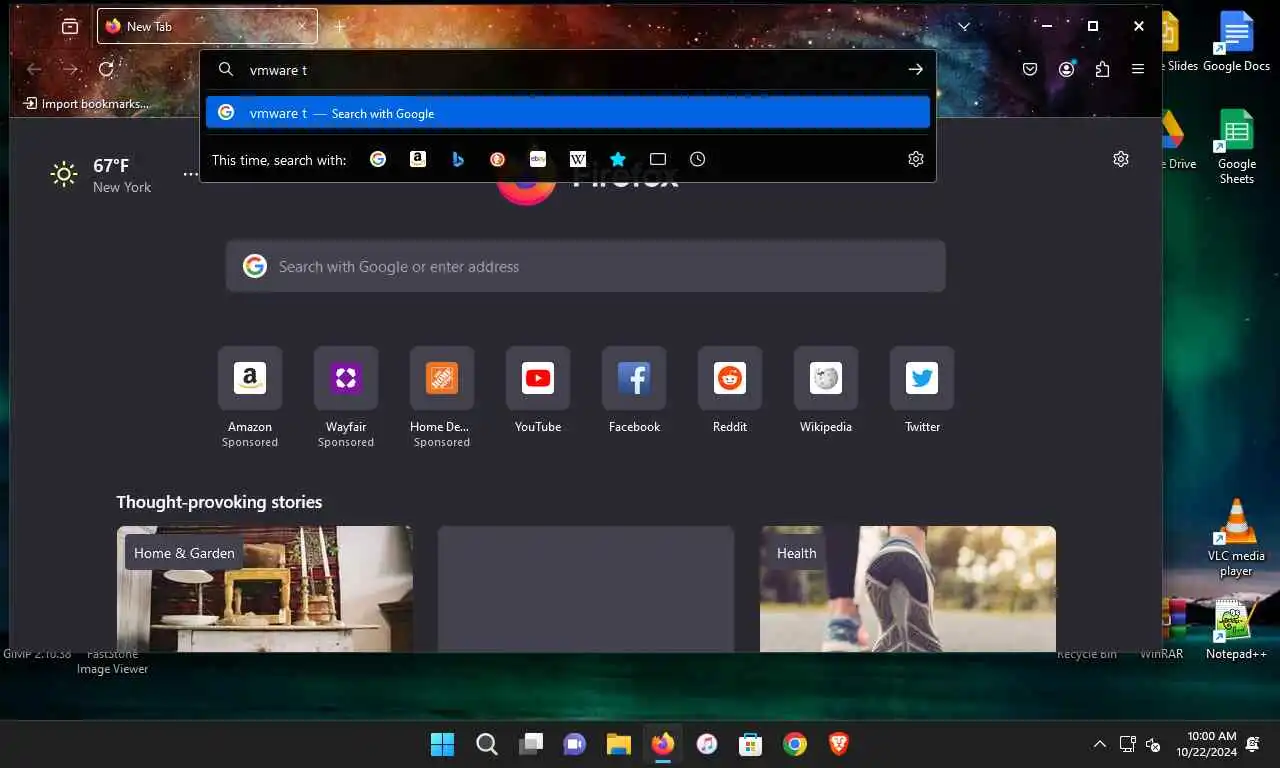Image resolution: width=1280 pixels, height=768 pixels.
Task: Open a new tab with plus button
Action: coord(340,26)
